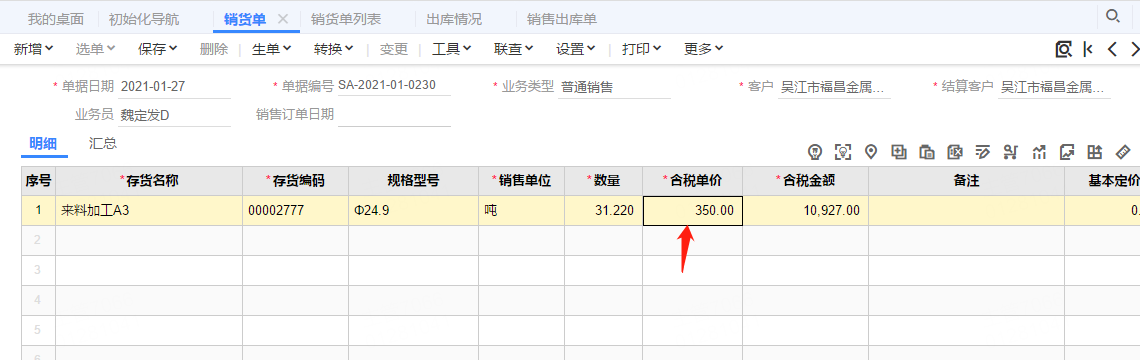Go to the previous record arrow

[x=1112, y=49]
